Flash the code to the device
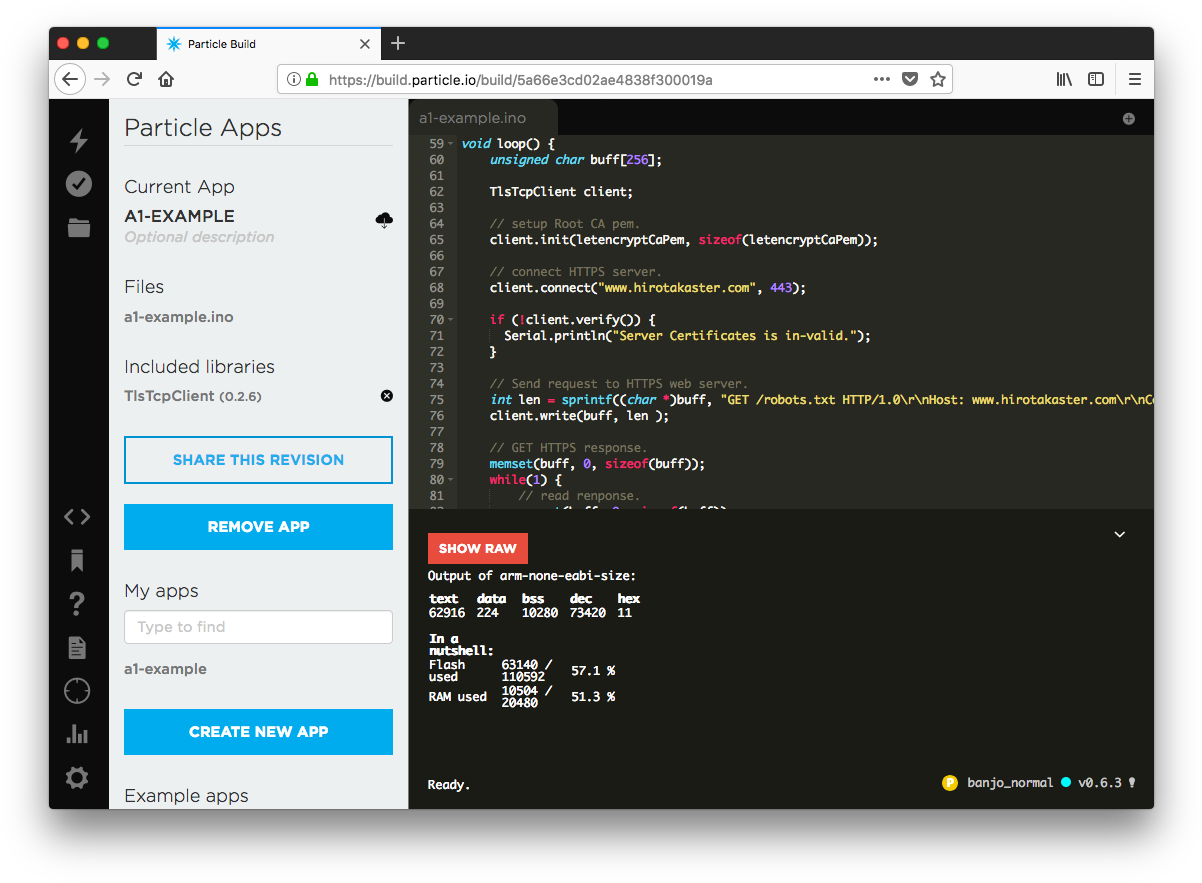This screenshot has height=883, width=1202. point(78,141)
